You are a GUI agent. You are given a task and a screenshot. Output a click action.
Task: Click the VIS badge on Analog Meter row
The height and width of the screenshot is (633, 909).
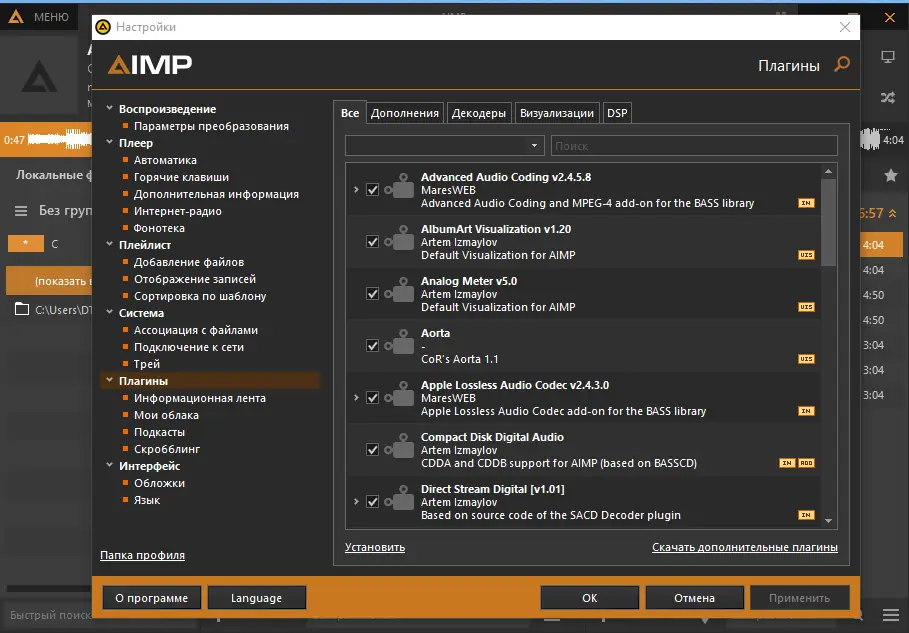pyautogui.click(x=806, y=307)
